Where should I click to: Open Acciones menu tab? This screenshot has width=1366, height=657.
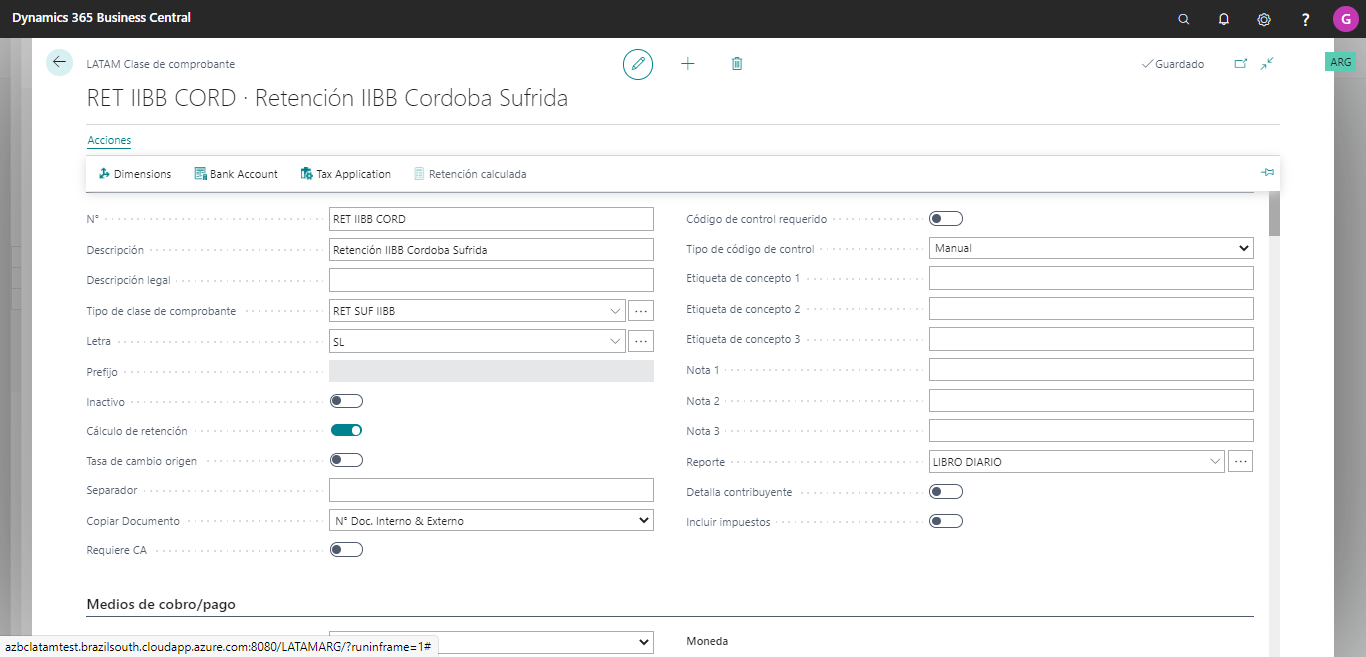click(x=109, y=140)
